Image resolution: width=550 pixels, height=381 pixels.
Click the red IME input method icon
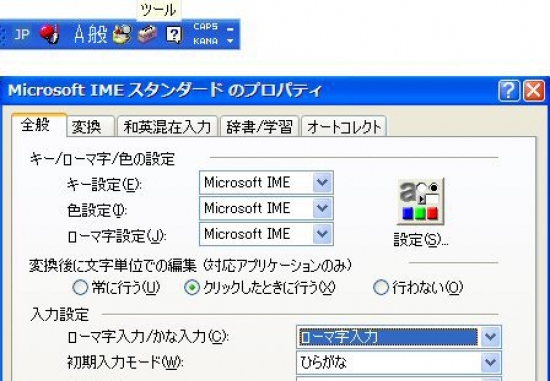click(50, 34)
